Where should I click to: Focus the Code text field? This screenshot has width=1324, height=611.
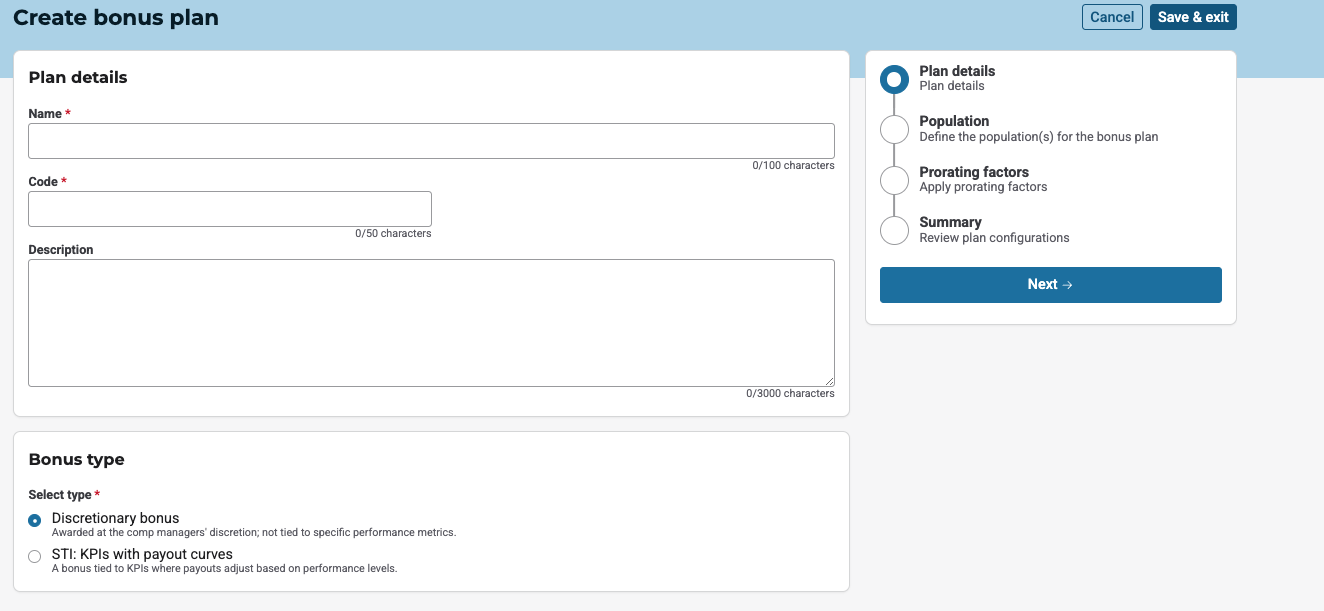click(x=230, y=209)
